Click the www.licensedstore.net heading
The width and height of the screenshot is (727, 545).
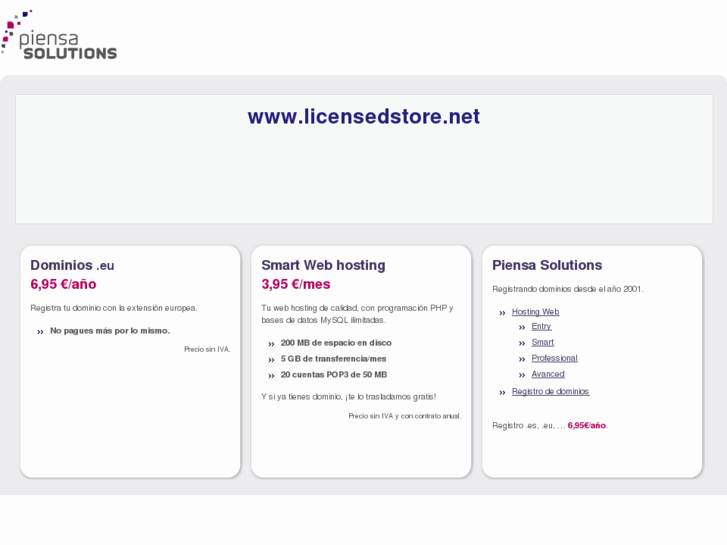(364, 116)
